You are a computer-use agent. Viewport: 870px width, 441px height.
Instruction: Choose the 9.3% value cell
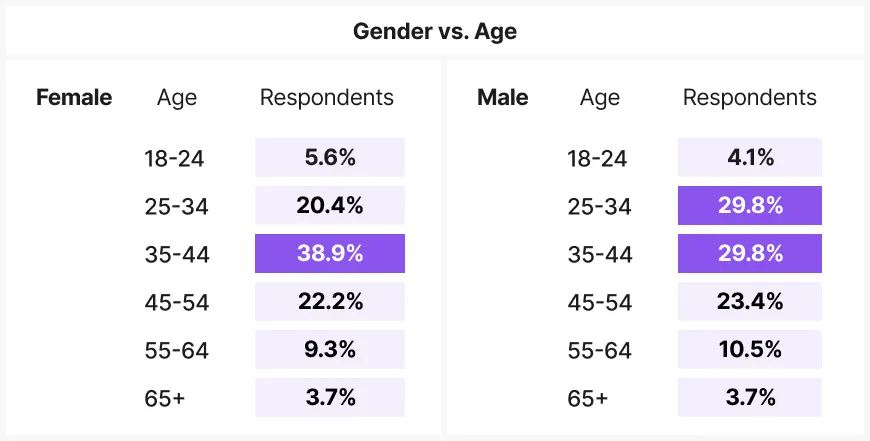click(x=330, y=350)
